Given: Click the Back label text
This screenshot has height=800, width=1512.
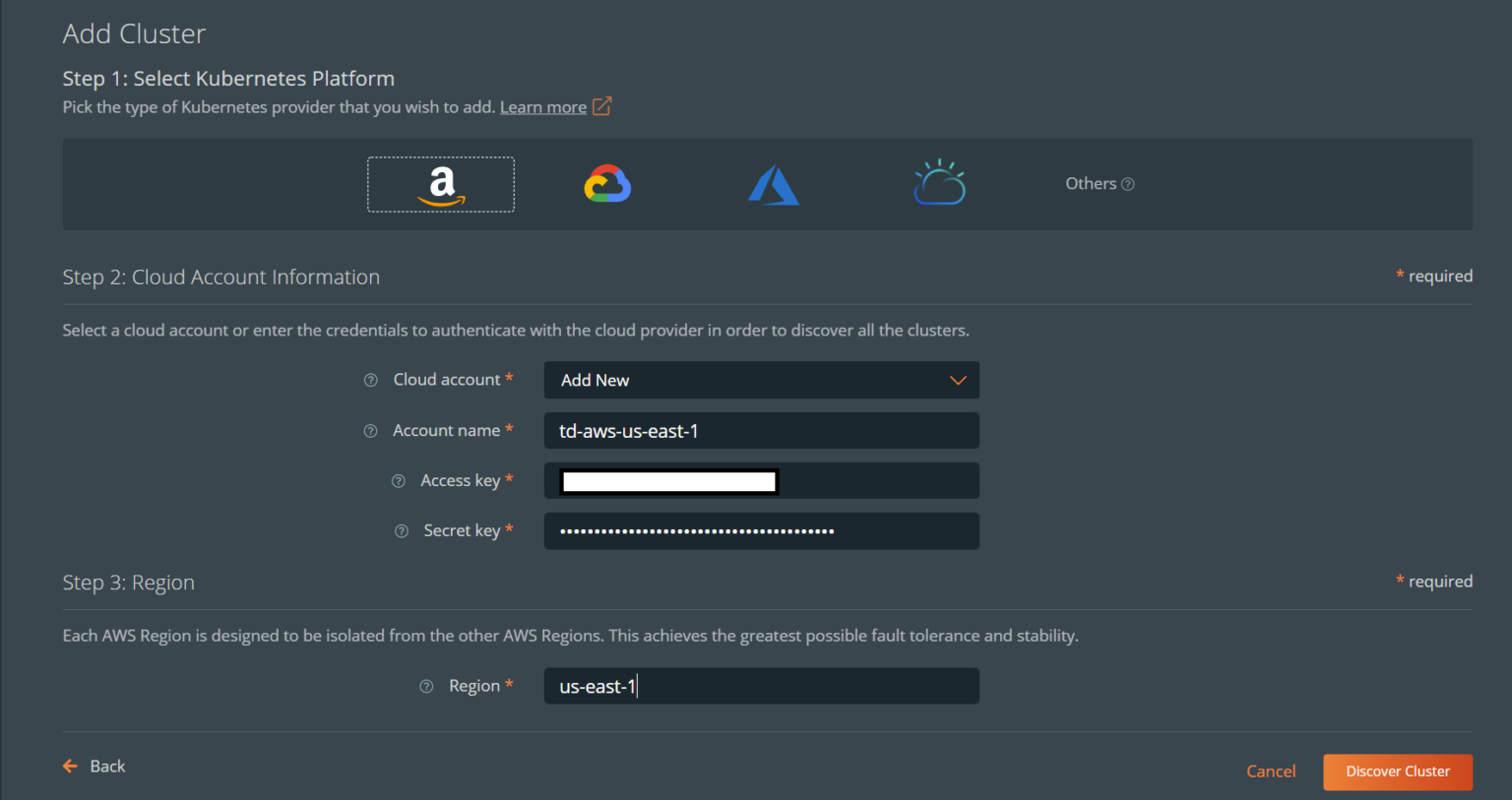Looking at the screenshot, I should click(x=107, y=767).
